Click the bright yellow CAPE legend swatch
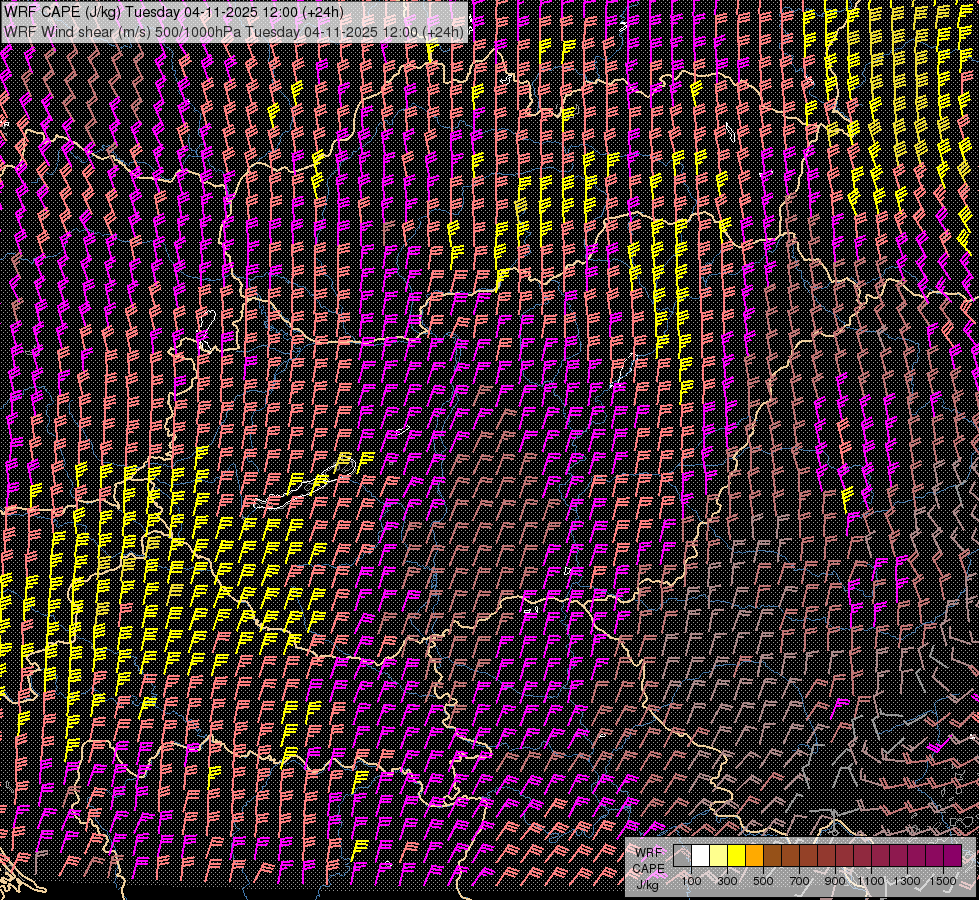This screenshot has width=979, height=900. 736,856
